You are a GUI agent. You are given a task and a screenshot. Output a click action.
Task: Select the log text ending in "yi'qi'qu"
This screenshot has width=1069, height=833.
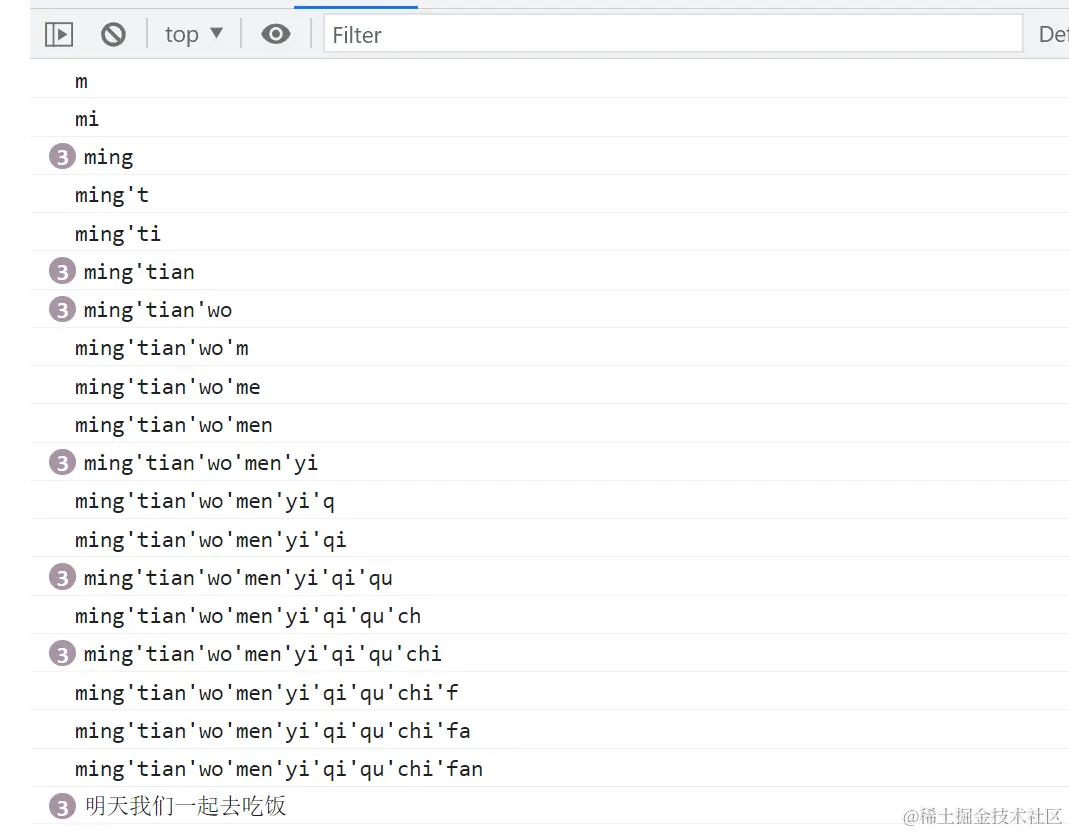click(238, 579)
